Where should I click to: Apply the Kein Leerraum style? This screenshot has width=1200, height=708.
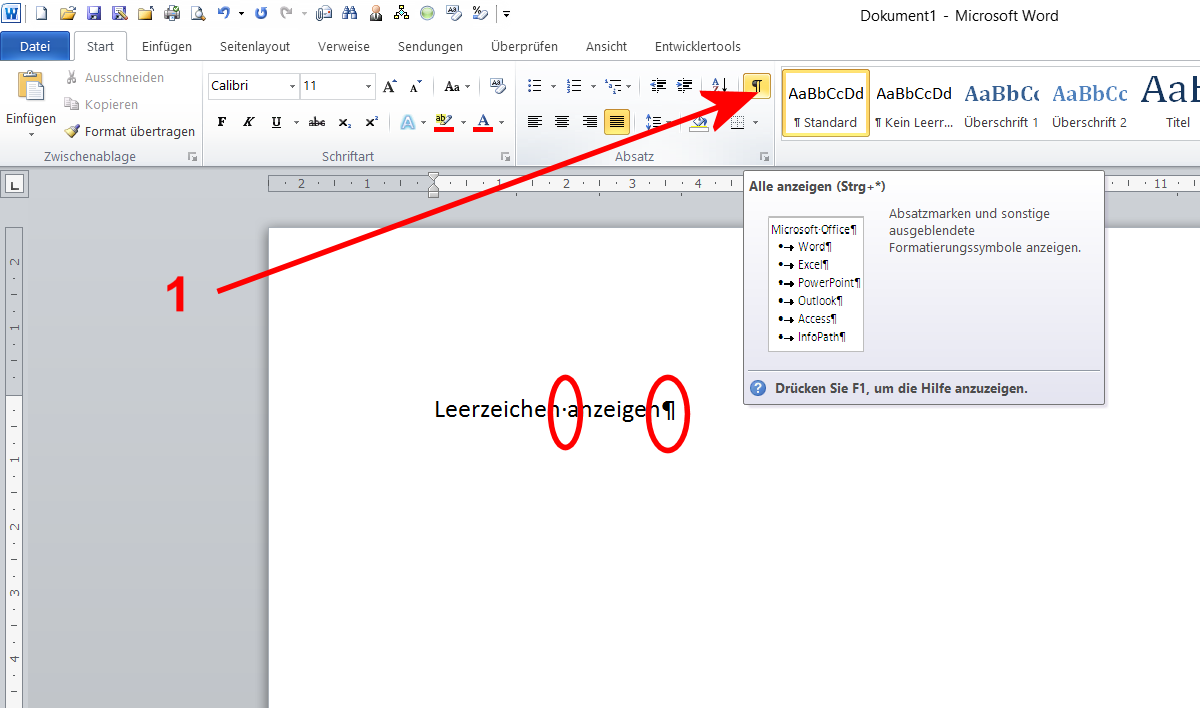(x=914, y=103)
